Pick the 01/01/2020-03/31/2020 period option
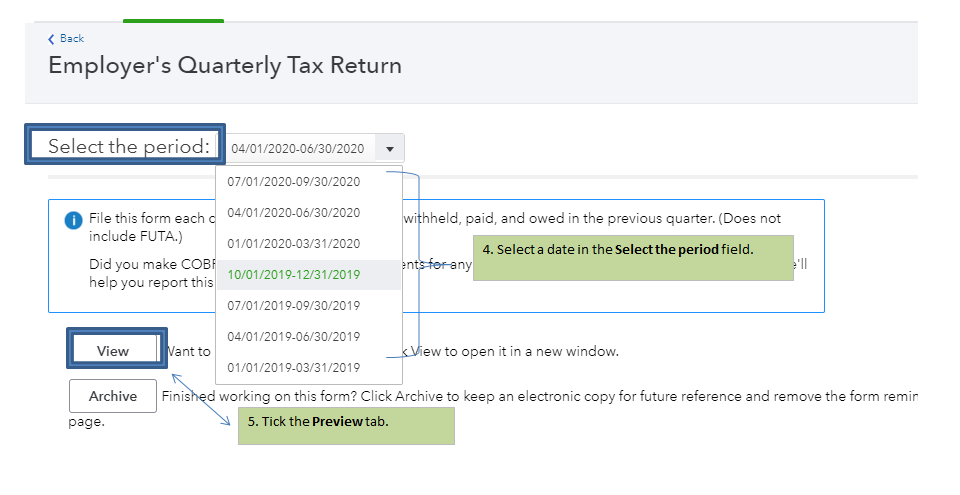The width and height of the screenshot is (960, 495). [x=293, y=244]
